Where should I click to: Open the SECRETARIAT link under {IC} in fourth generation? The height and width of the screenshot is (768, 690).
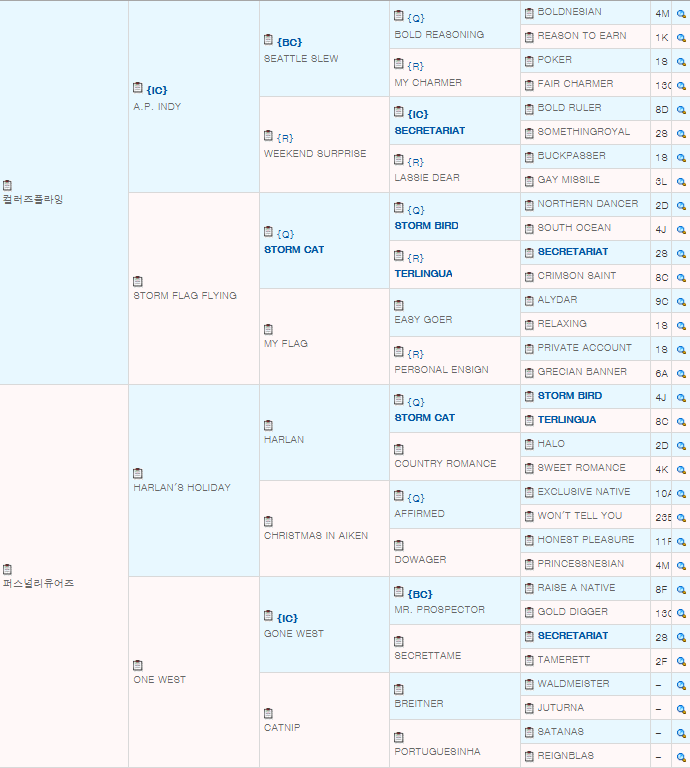pos(430,131)
